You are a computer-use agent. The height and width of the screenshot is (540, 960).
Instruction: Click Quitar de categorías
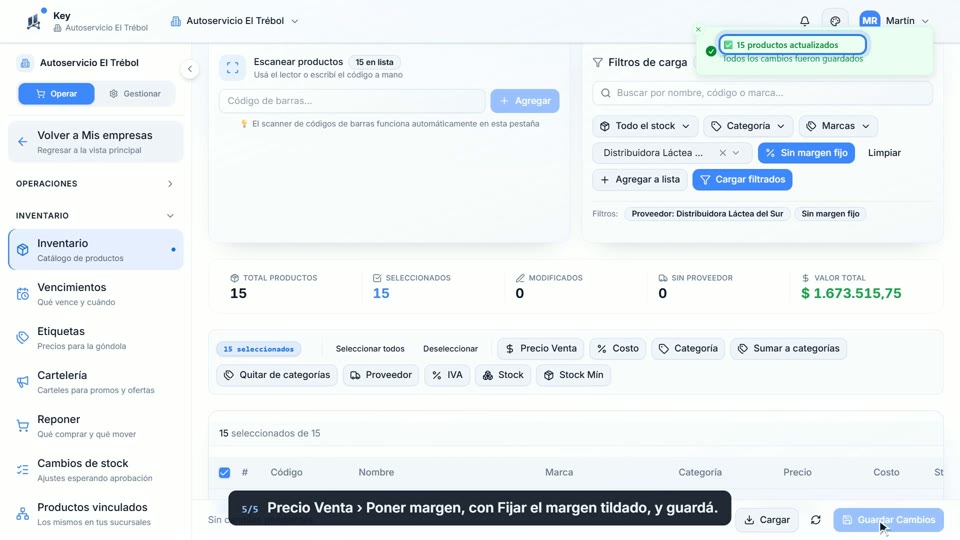[277, 375]
